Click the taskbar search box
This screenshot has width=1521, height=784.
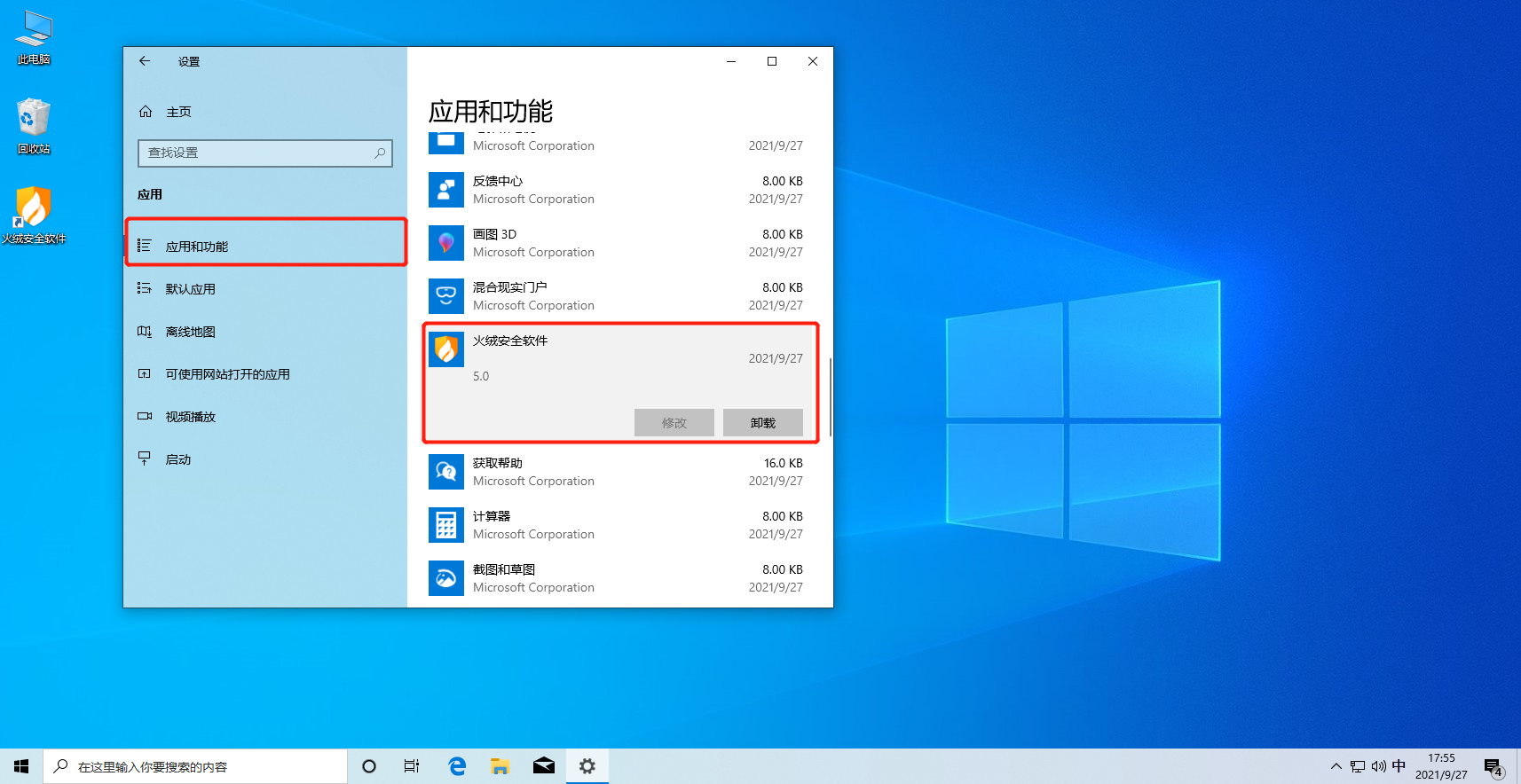coord(195,766)
